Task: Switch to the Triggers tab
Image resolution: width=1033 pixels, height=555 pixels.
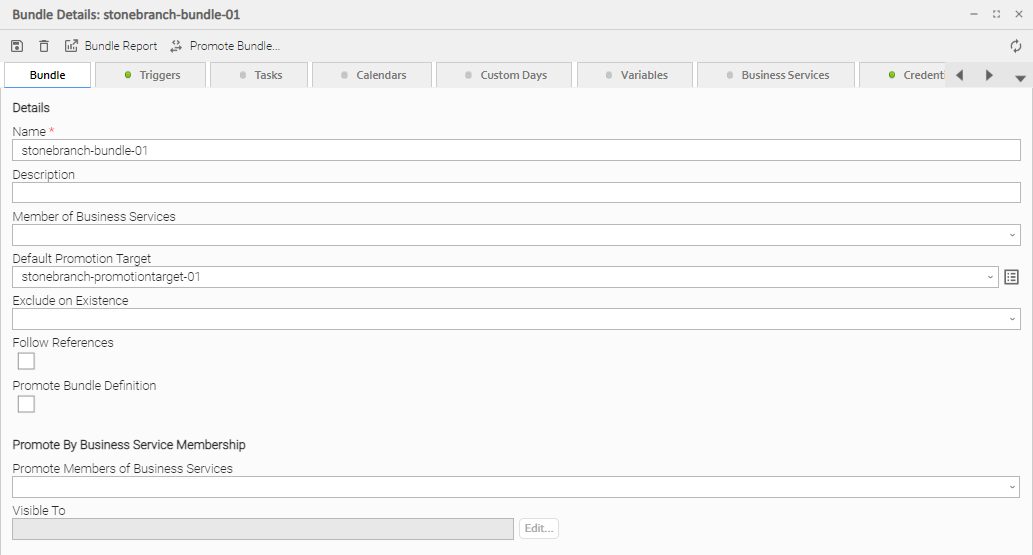Action: tap(151, 75)
